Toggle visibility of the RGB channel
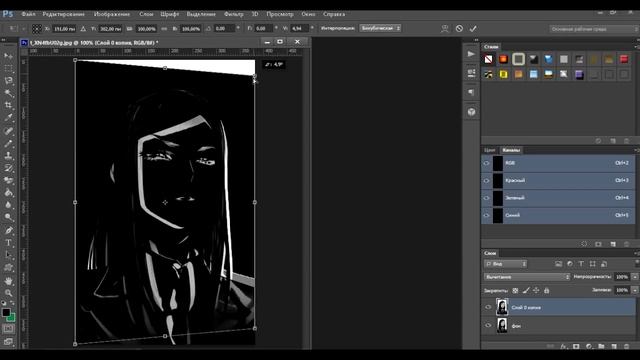 pyautogui.click(x=487, y=163)
